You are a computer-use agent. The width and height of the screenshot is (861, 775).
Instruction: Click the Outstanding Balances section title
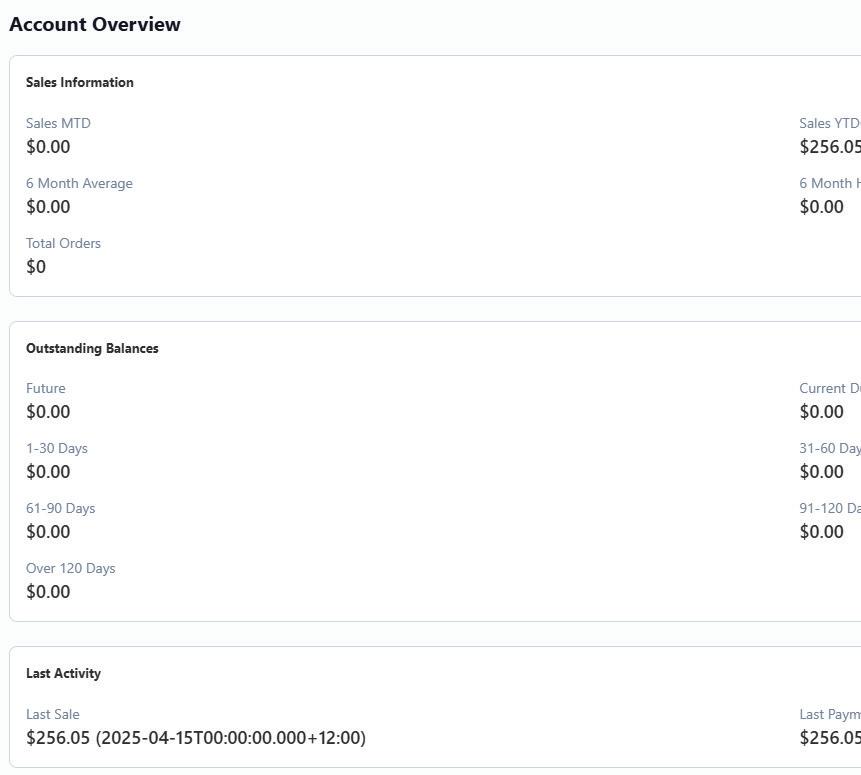pyautogui.click(x=92, y=348)
